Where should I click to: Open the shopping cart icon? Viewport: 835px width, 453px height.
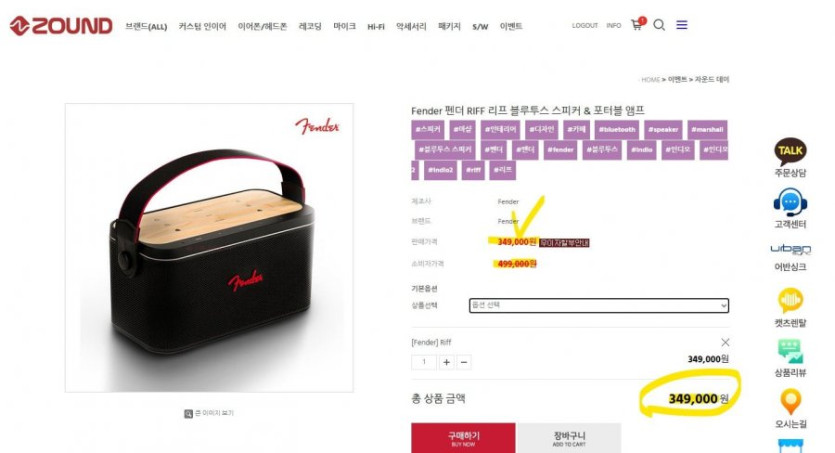[637, 24]
